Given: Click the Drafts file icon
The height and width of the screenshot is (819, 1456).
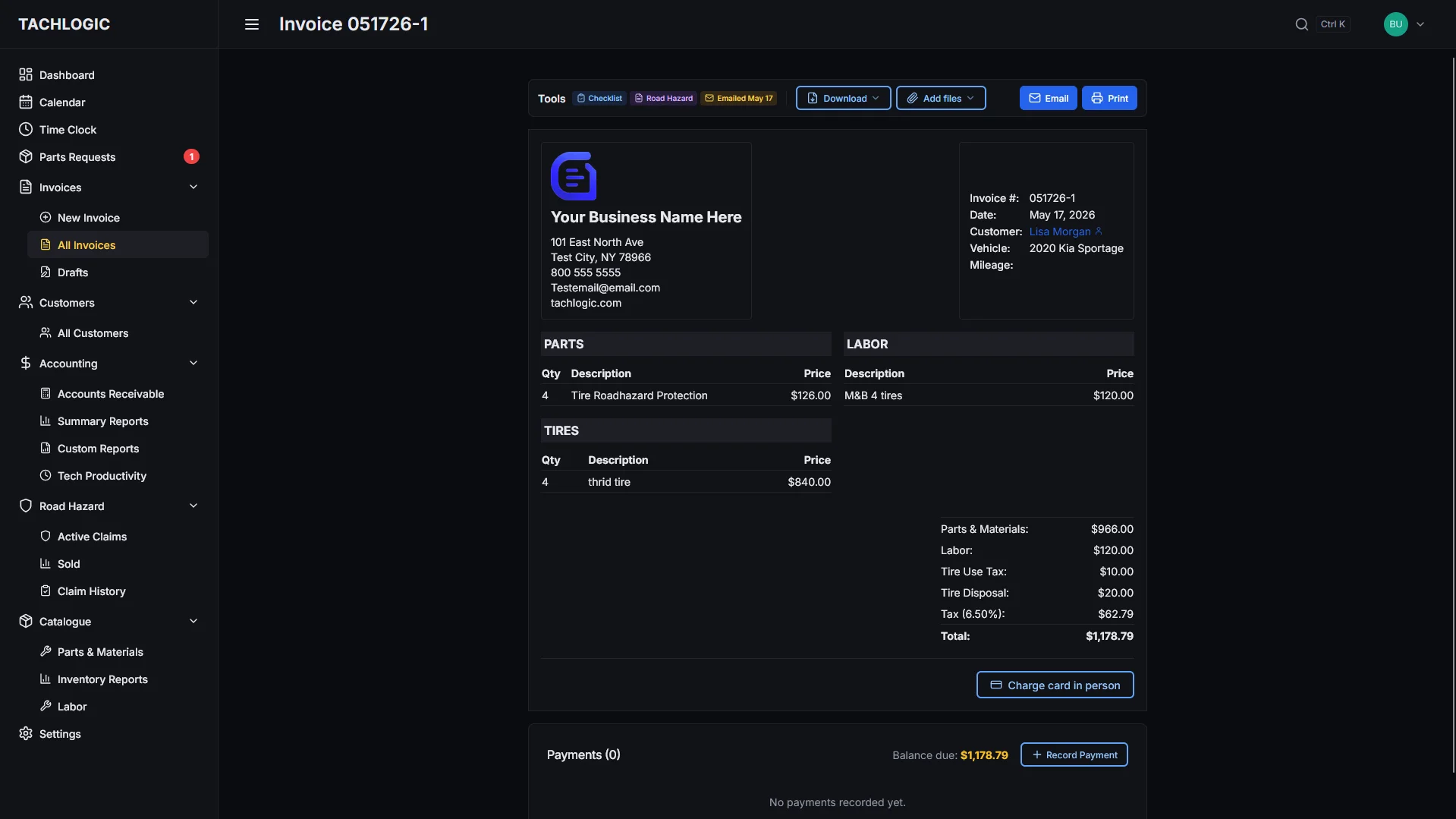Looking at the screenshot, I should (x=46, y=272).
